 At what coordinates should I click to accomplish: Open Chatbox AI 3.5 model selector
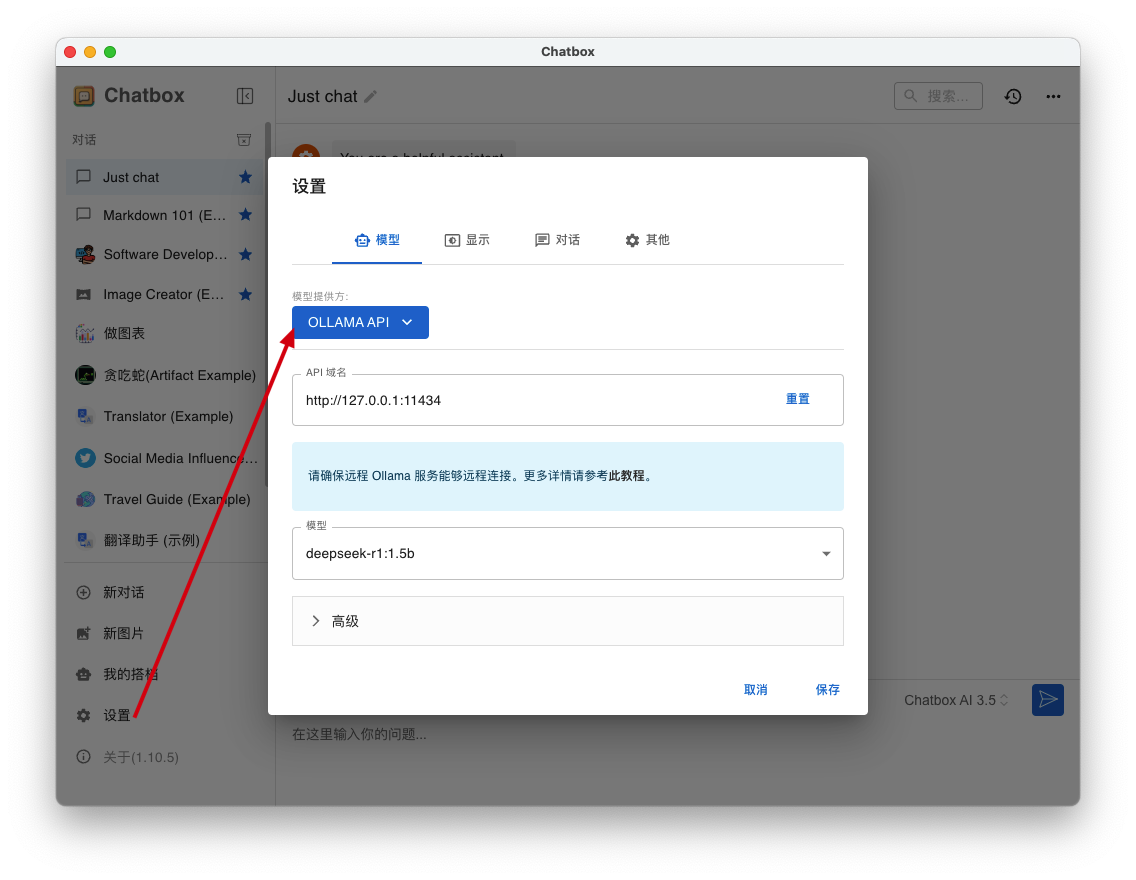(x=956, y=700)
